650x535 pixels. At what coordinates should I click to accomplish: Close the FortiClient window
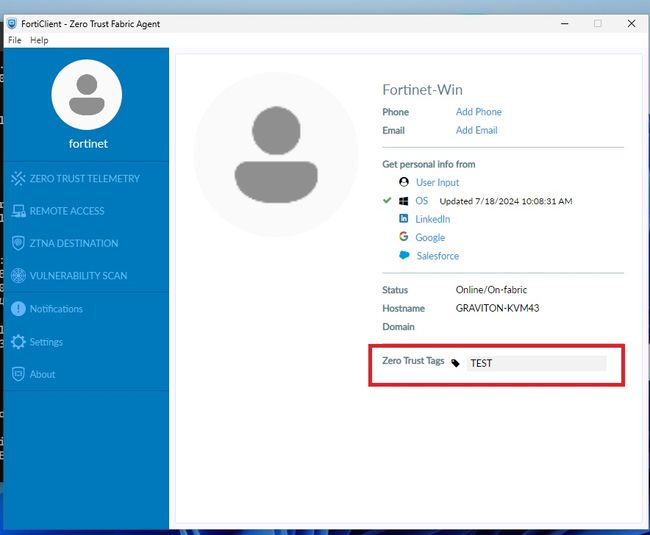[631, 24]
